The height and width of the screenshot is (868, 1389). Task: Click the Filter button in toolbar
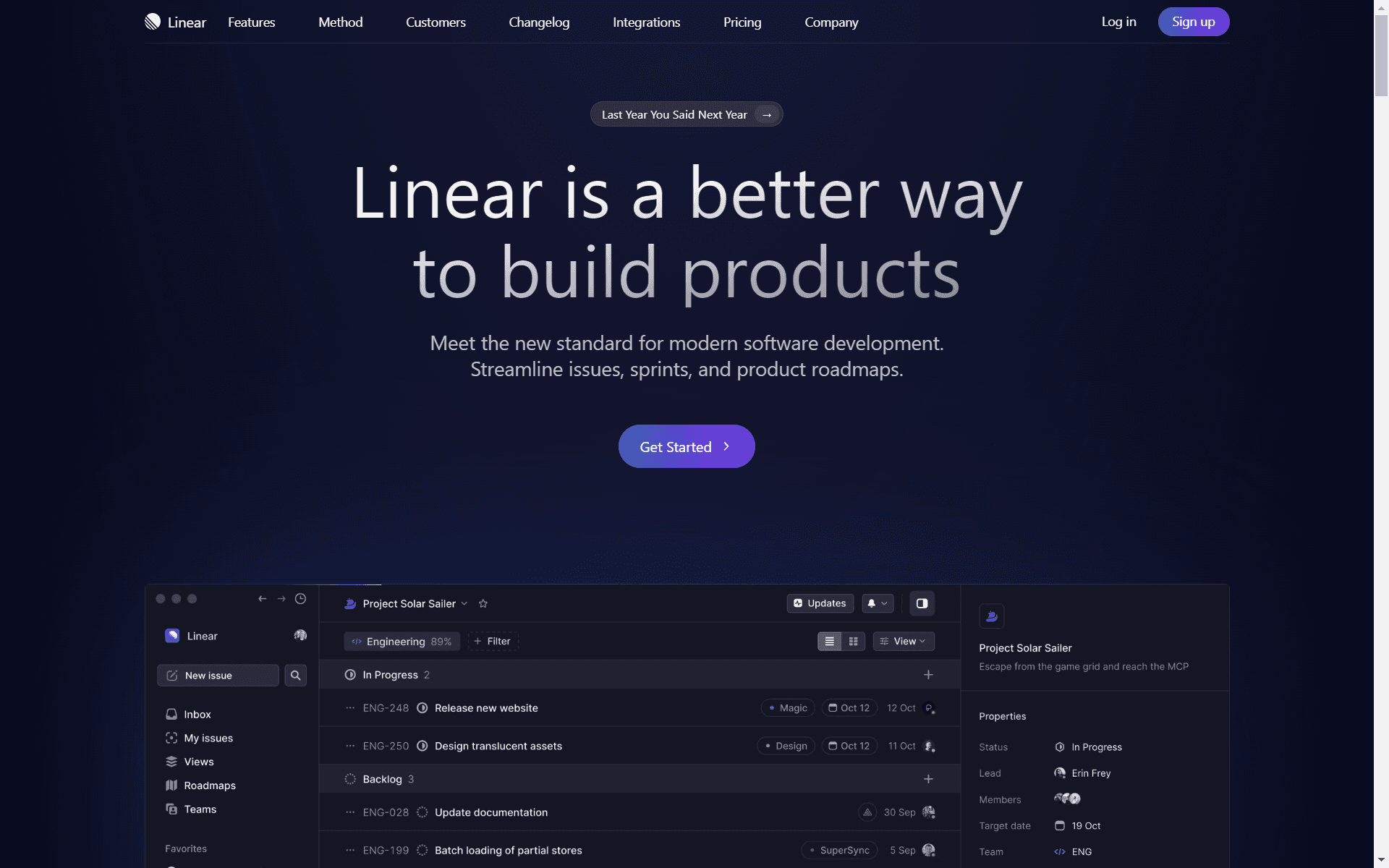(x=492, y=641)
